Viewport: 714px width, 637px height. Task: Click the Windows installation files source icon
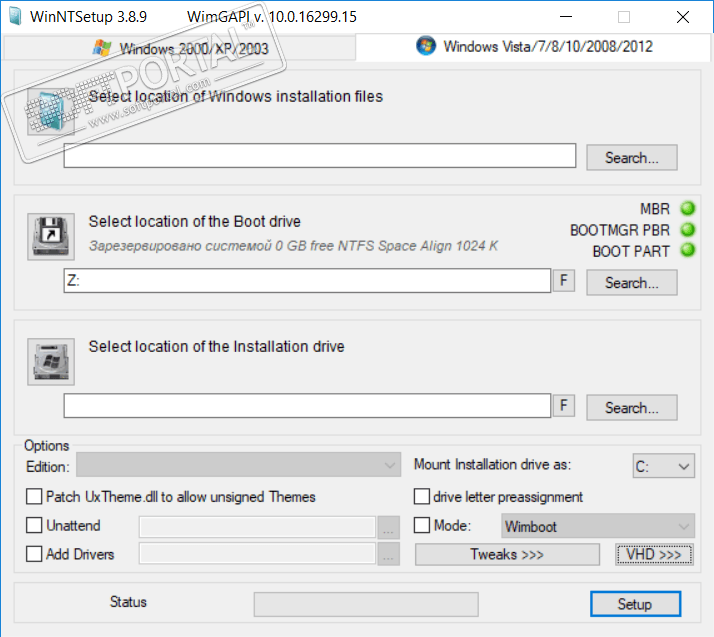pos(51,112)
